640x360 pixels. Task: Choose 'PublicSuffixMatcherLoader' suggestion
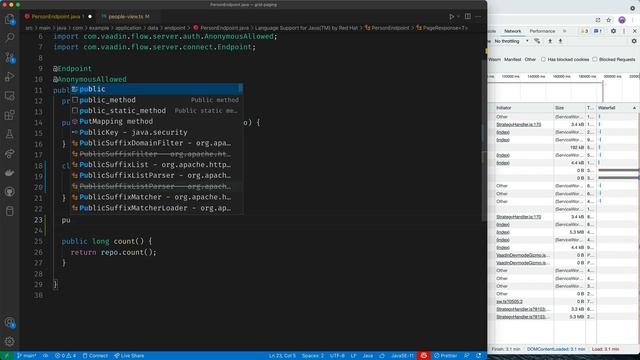click(x=156, y=208)
